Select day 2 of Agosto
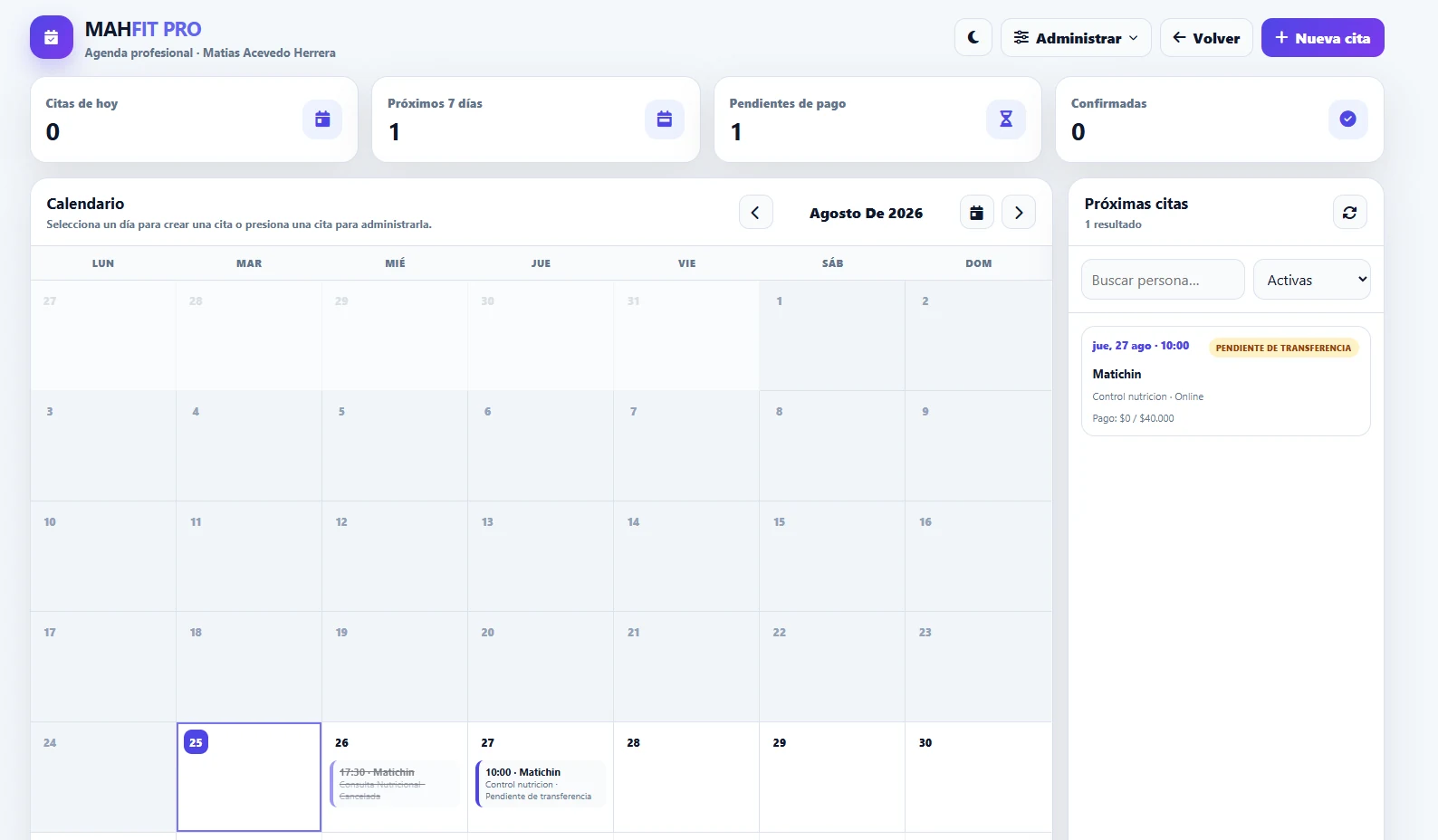 click(978, 335)
